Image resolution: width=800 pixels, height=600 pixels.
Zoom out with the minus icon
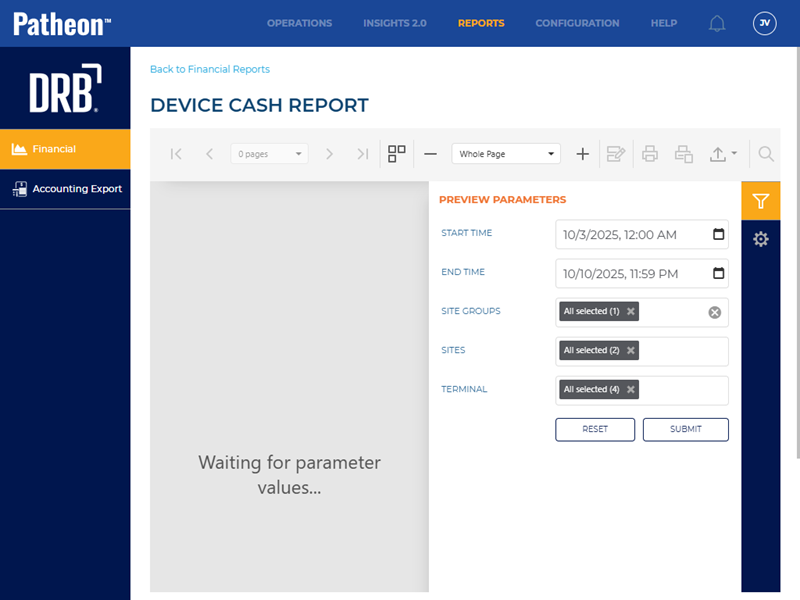(x=430, y=154)
